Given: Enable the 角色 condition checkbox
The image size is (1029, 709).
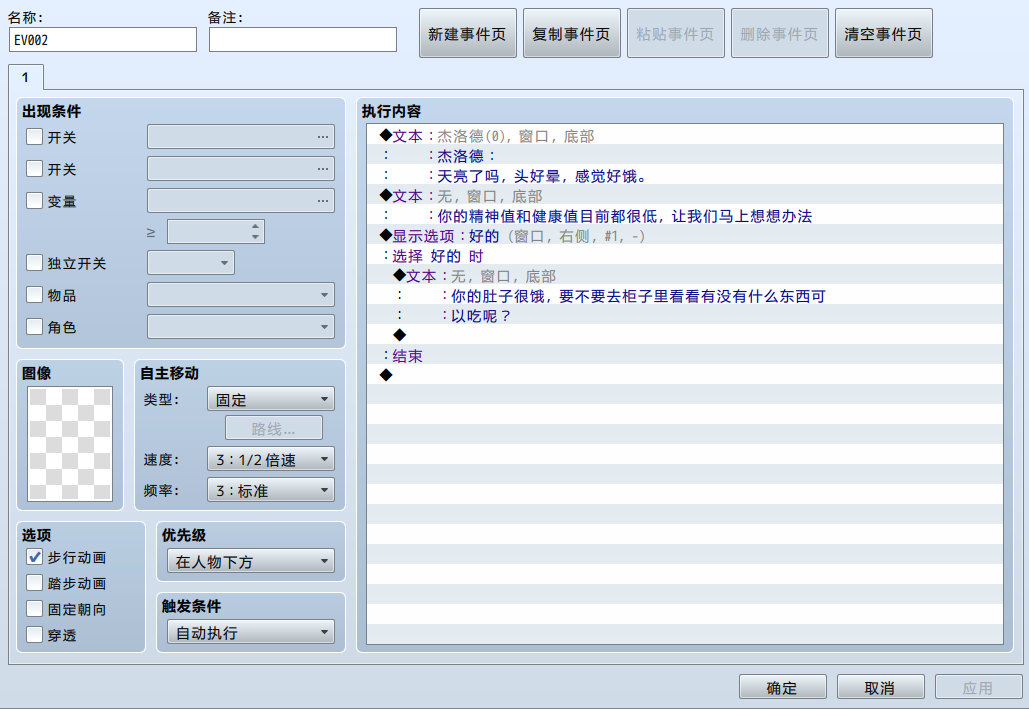Looking at the screenshot, I should pos(34,326).
